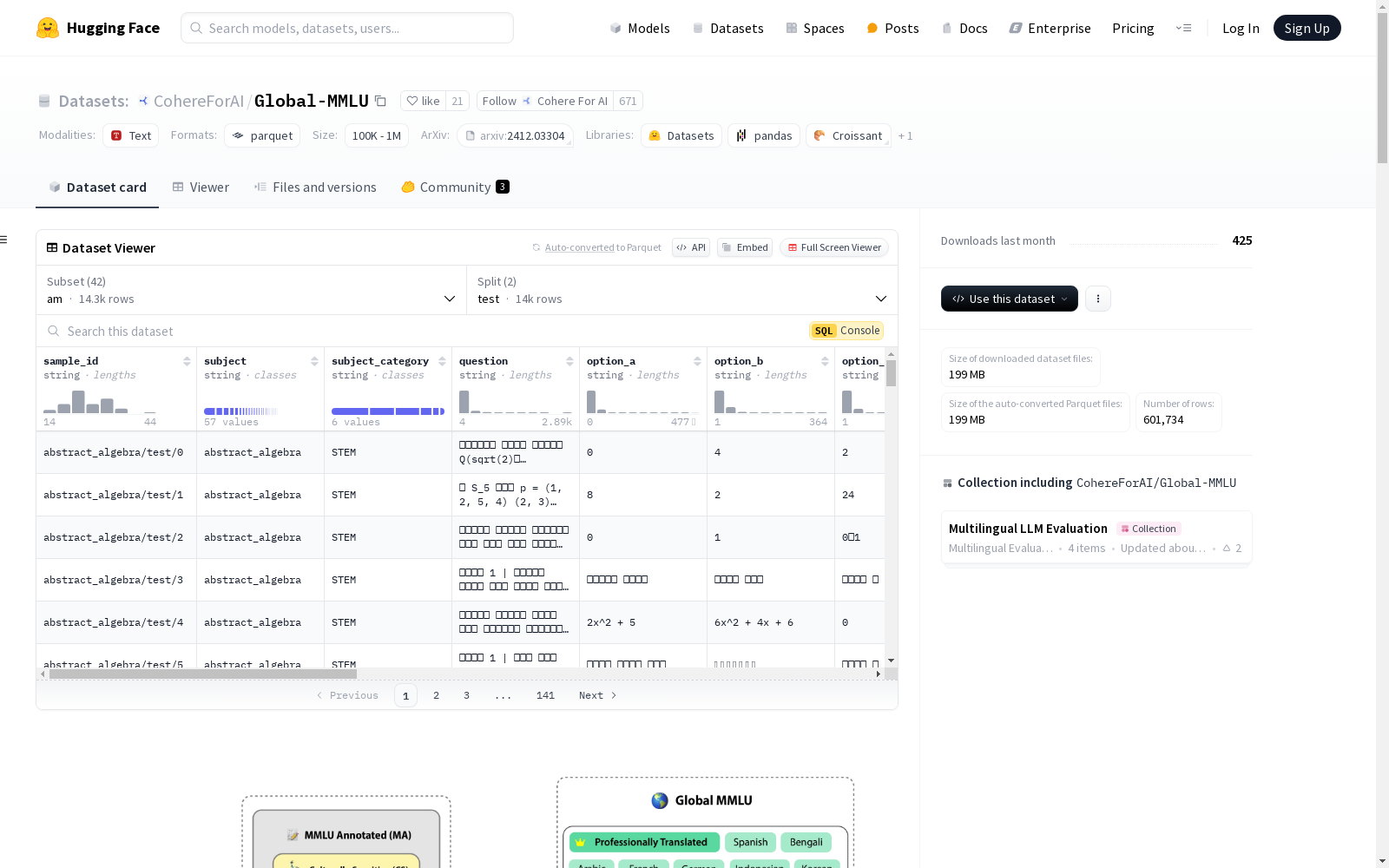Image resolution: width=1389 pixels, height=868 pixels.
Task: Click the table vertical scrollbar thumb
Action: [891, 373]
